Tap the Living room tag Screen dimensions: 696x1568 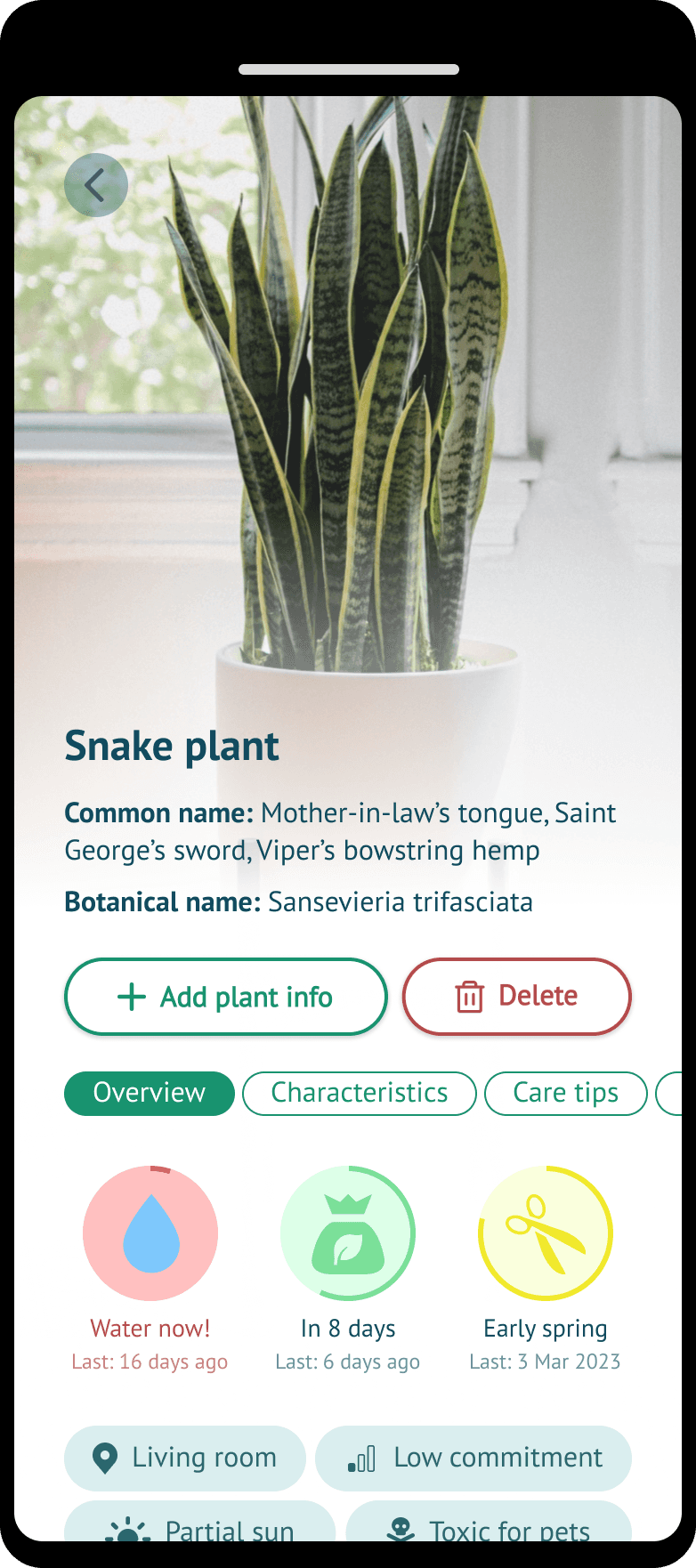pos(185,1458)
